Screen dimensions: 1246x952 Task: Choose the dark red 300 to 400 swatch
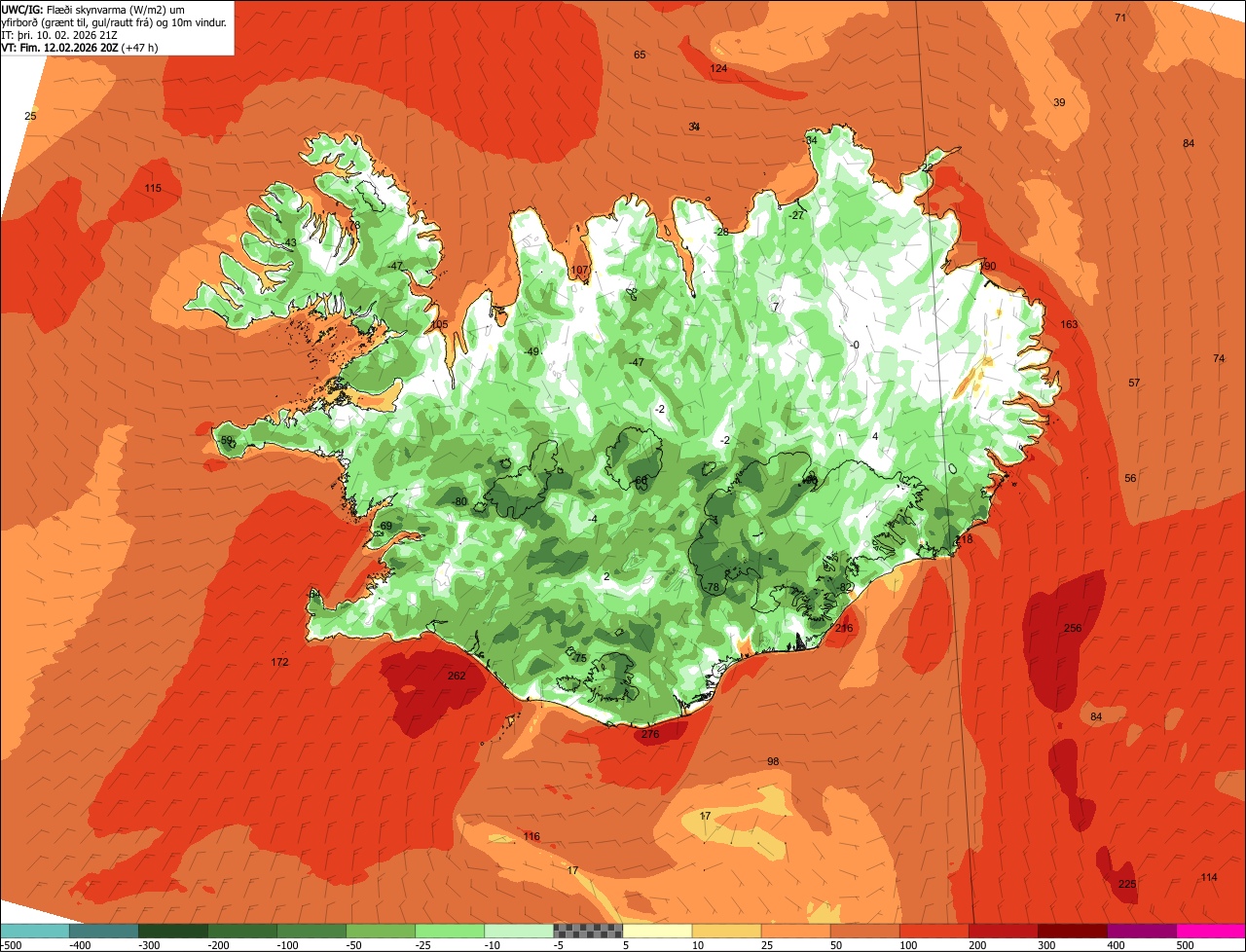(x=1072, y=931)
